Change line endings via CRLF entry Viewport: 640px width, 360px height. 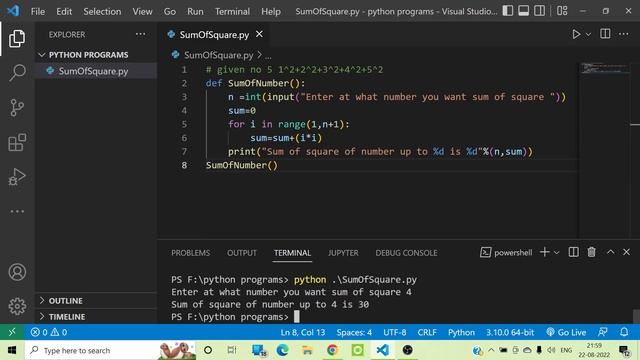click(x=427, y=332)
